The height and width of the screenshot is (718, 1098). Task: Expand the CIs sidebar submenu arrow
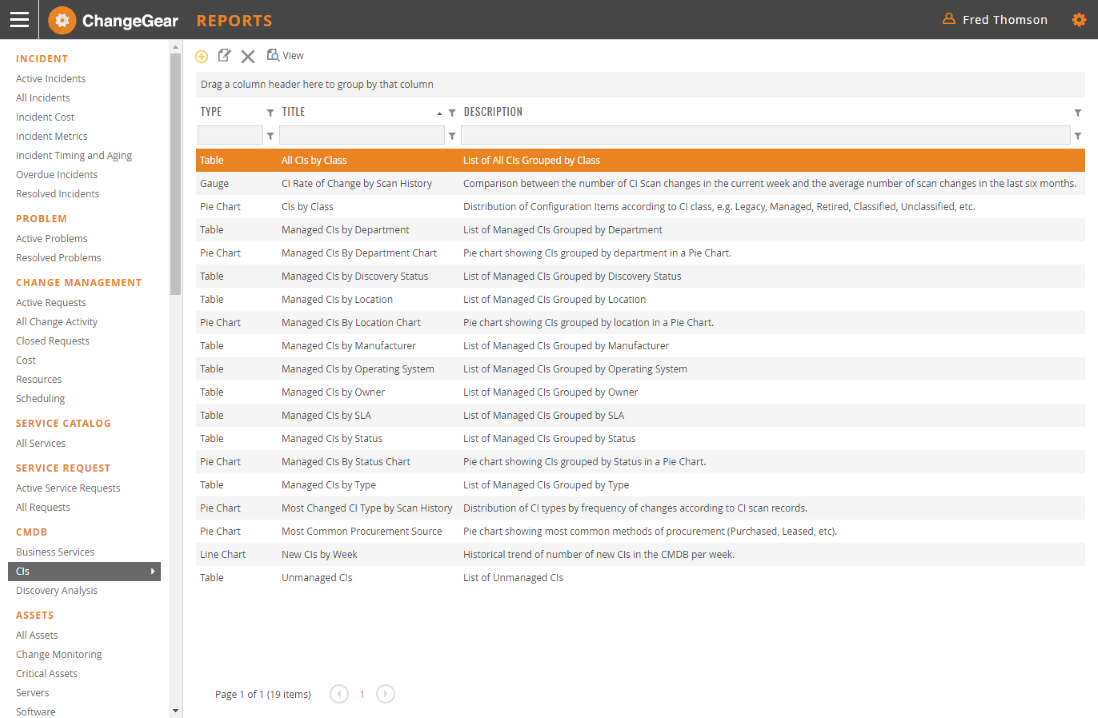point(153,572)
